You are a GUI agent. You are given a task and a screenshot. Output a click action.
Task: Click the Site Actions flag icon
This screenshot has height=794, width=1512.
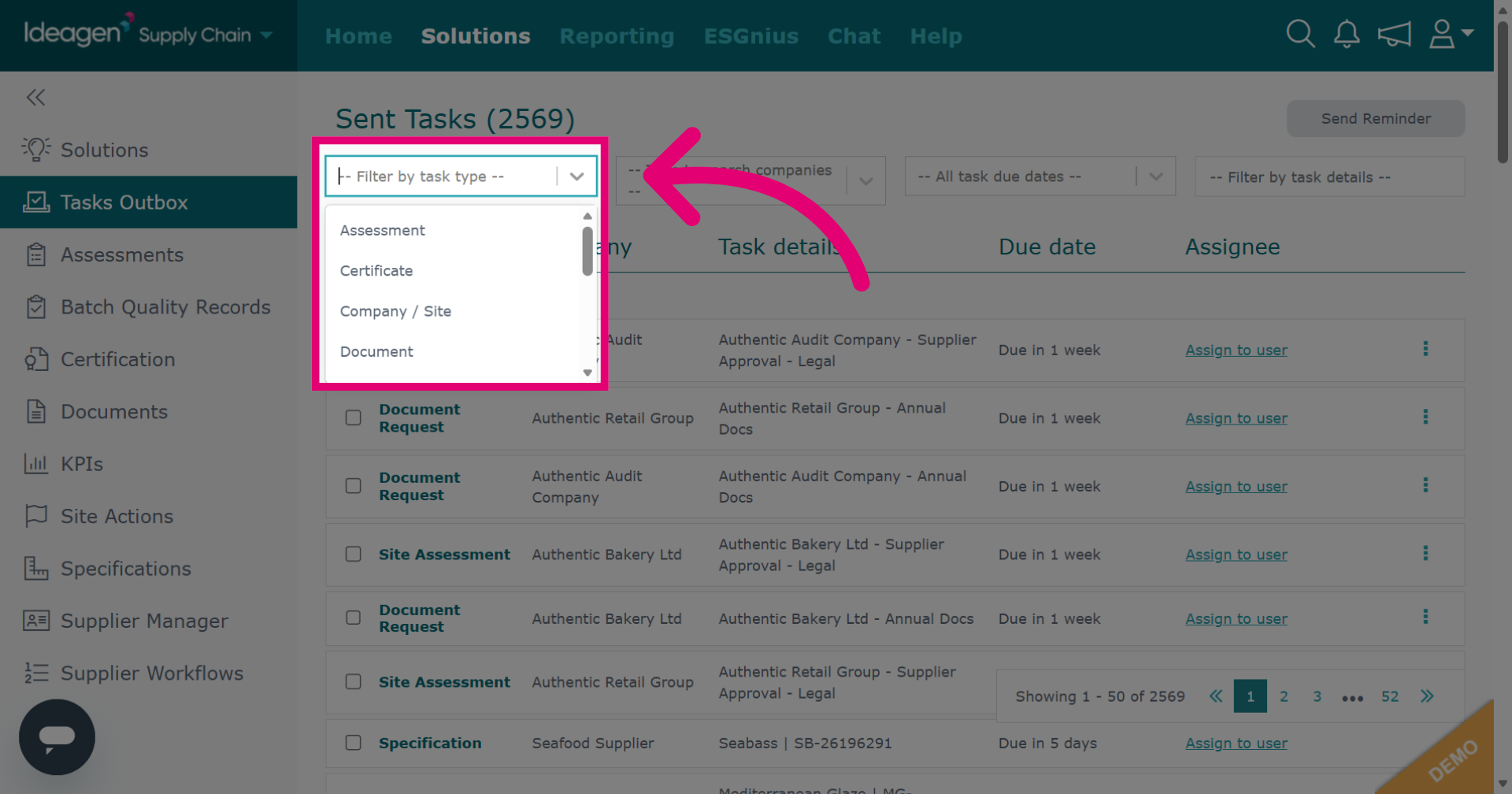pos(36,516)
